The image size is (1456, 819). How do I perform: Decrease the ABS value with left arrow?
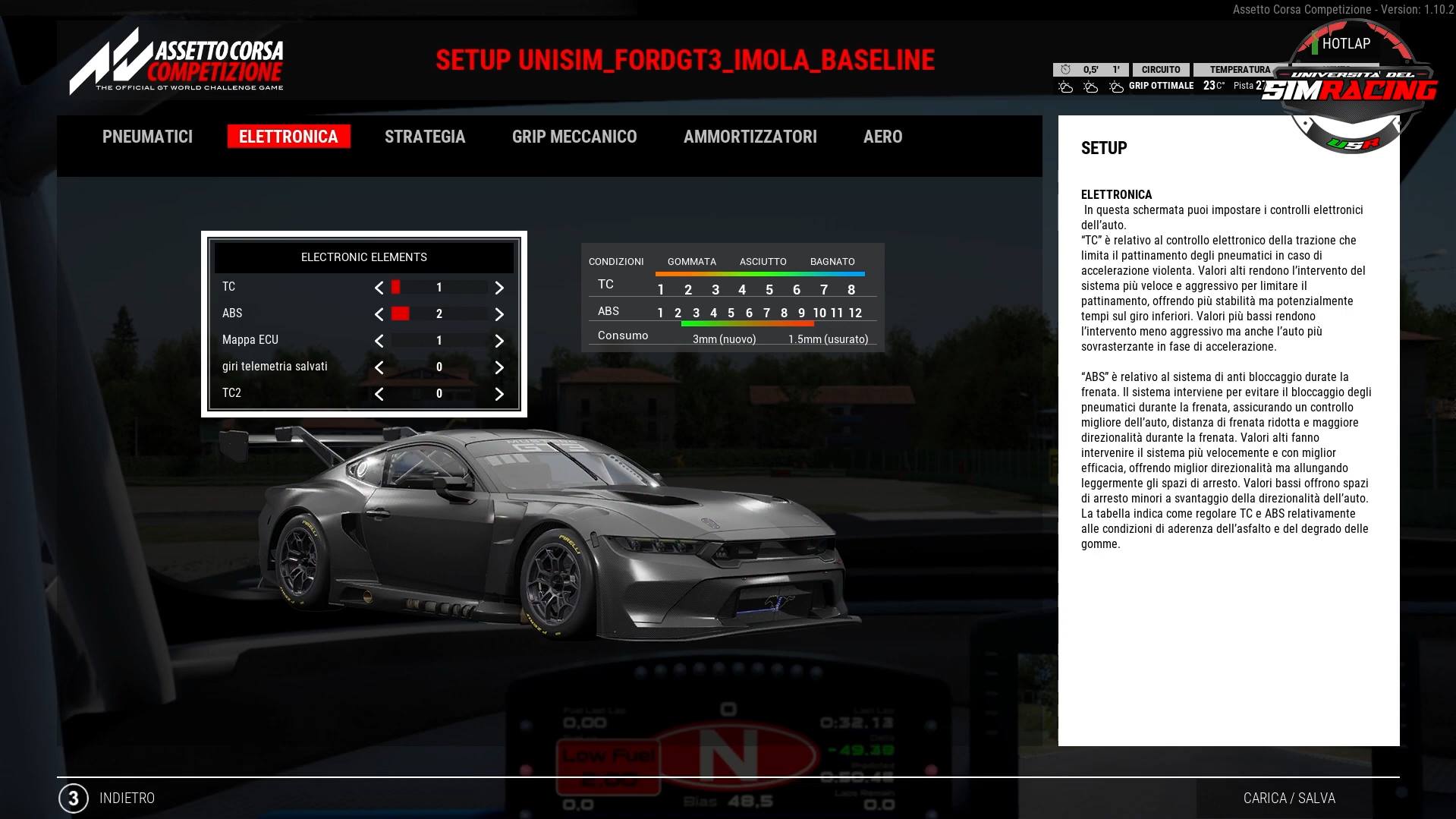(379, 314)
